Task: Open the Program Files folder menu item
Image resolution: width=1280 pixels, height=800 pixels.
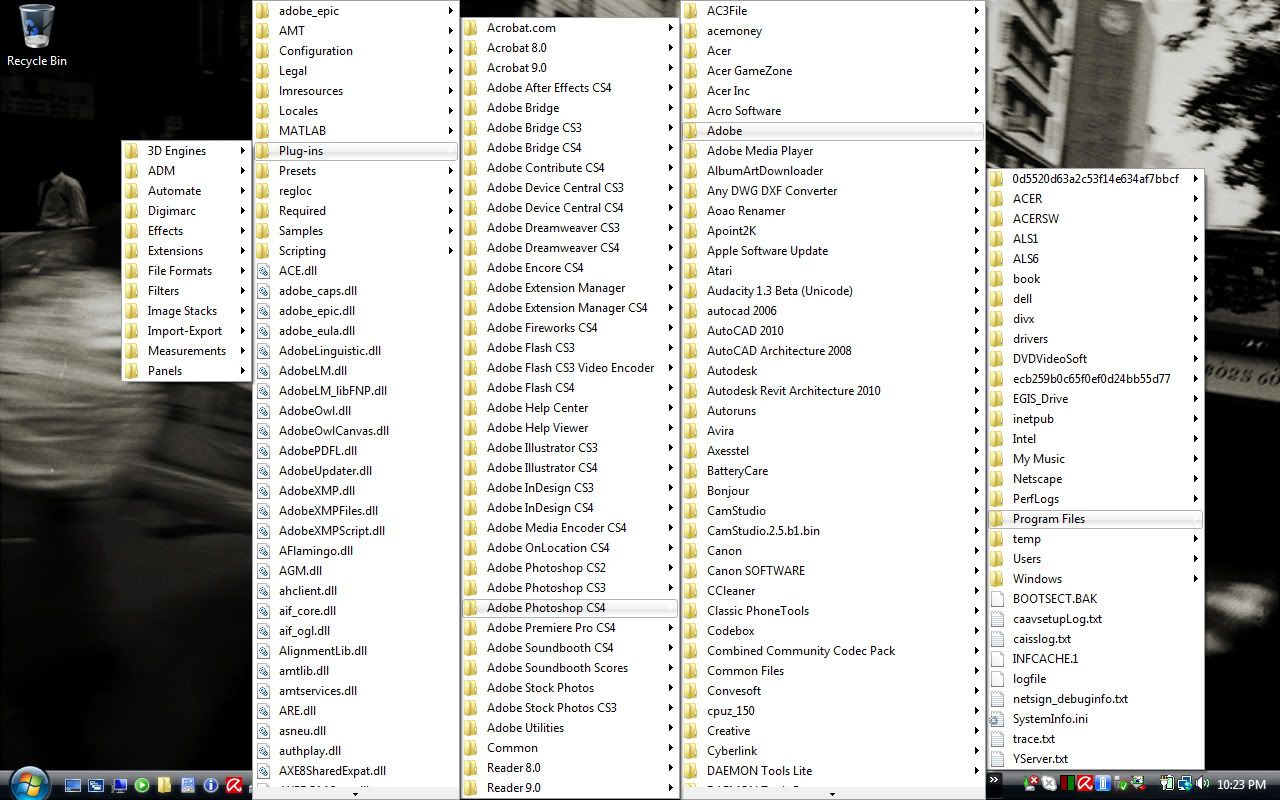Action: coord(1095,519)
